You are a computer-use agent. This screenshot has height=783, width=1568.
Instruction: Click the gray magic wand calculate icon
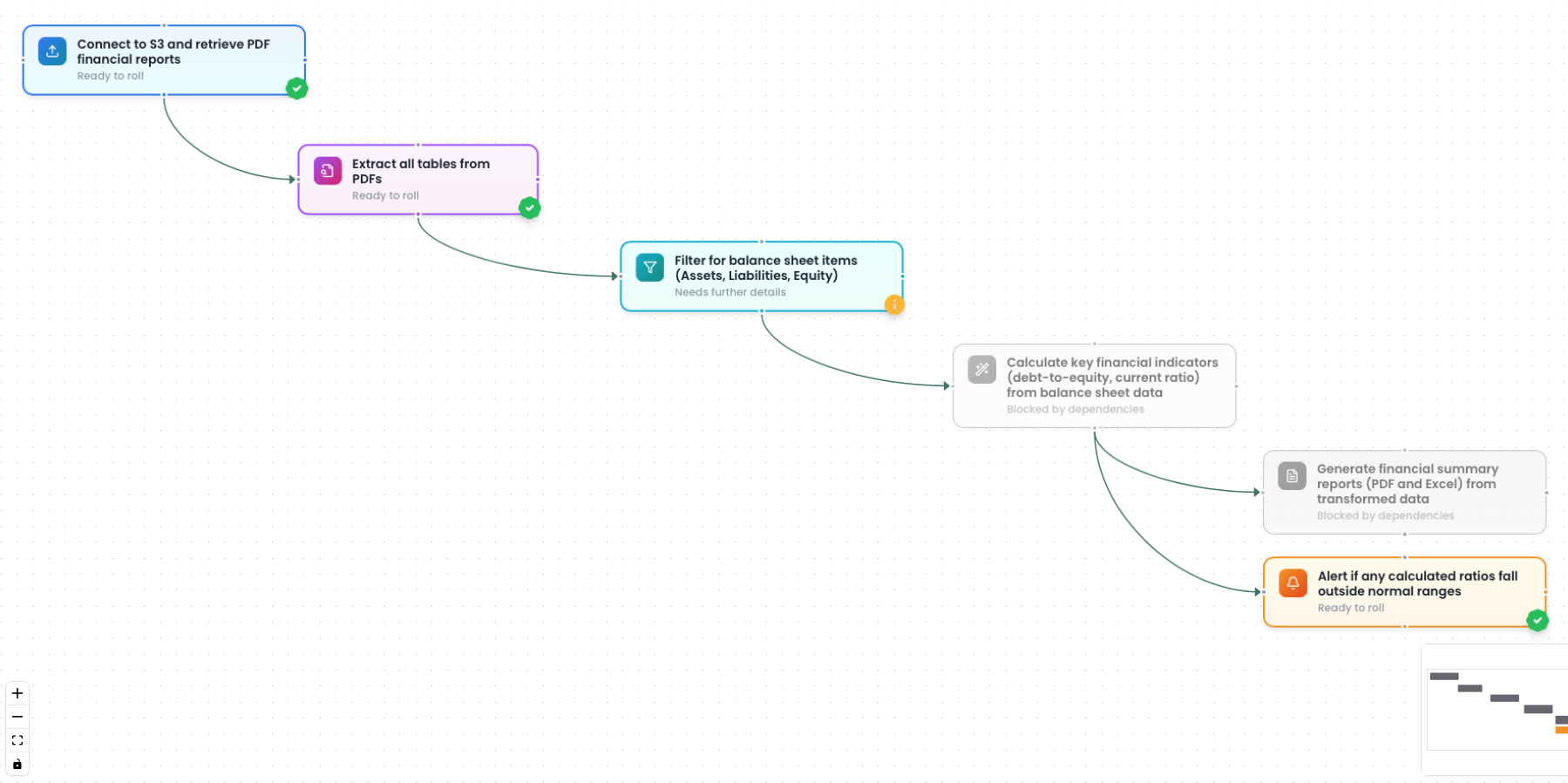click(x=981, y=370)
